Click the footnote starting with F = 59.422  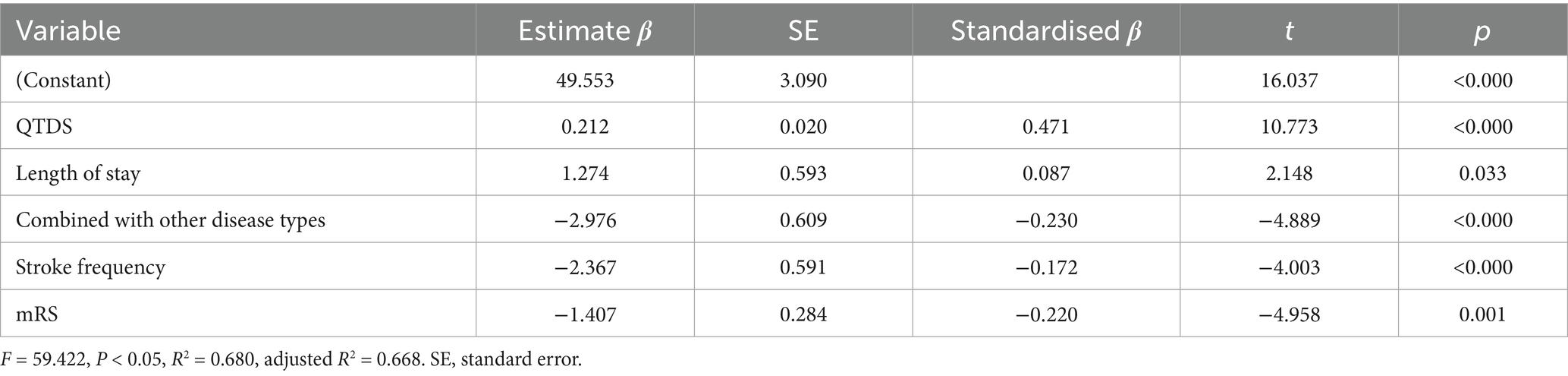coord(291,359)
